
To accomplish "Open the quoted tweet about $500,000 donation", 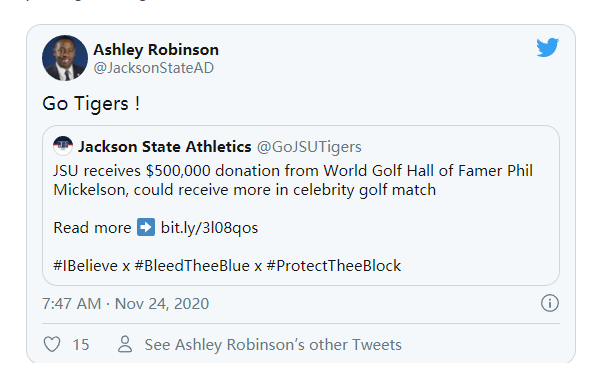I will click(x=301, y=205).
